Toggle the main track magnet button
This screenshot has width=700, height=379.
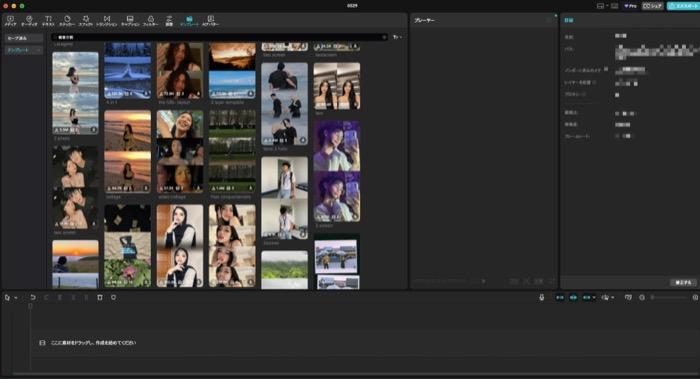[559, 297]
